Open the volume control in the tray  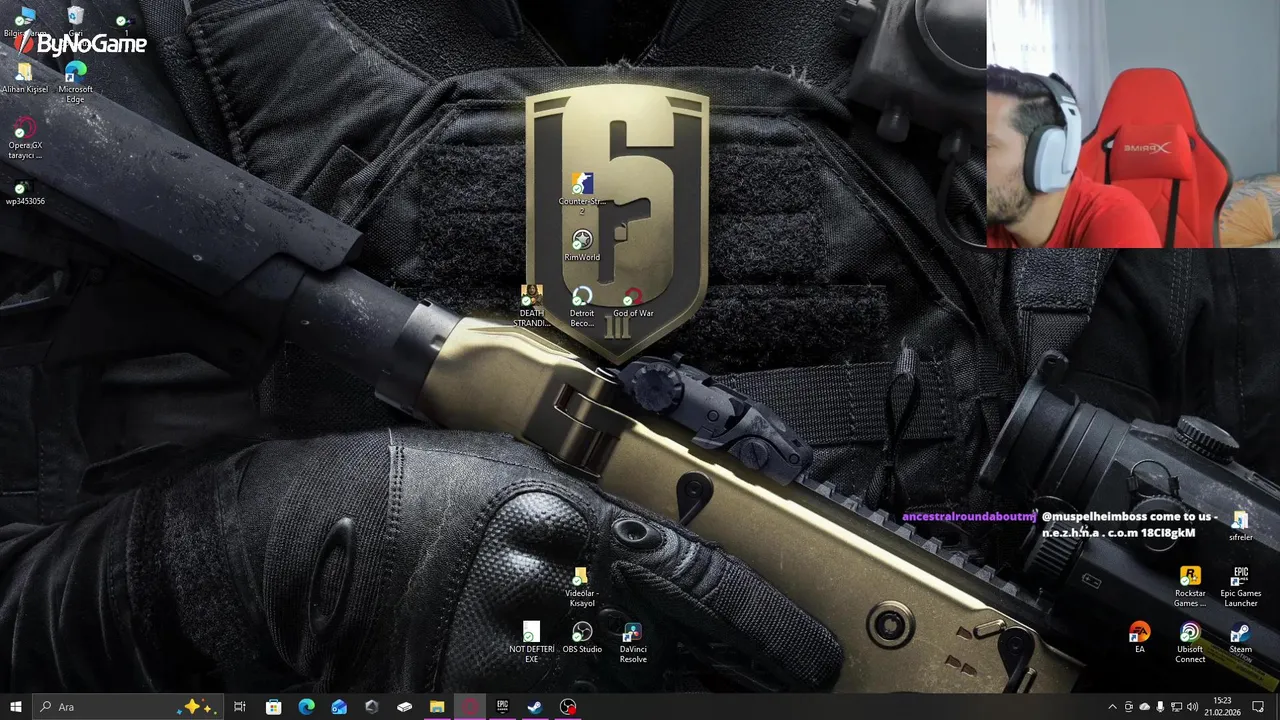[x=1192, y=707]
